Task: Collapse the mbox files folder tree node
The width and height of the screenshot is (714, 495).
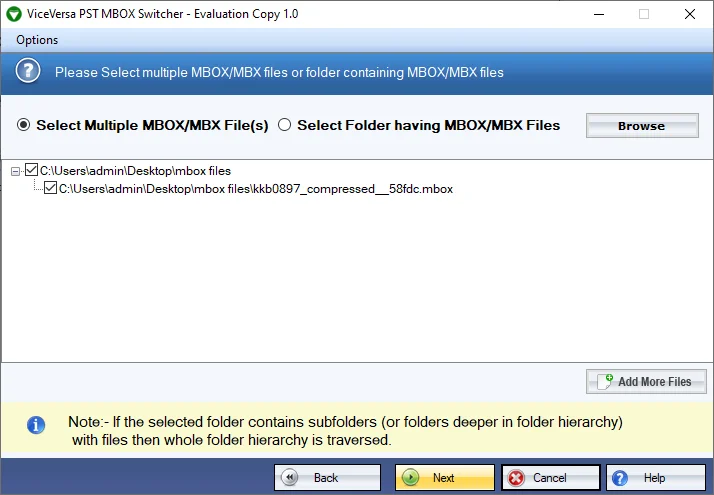Action: 15,171
